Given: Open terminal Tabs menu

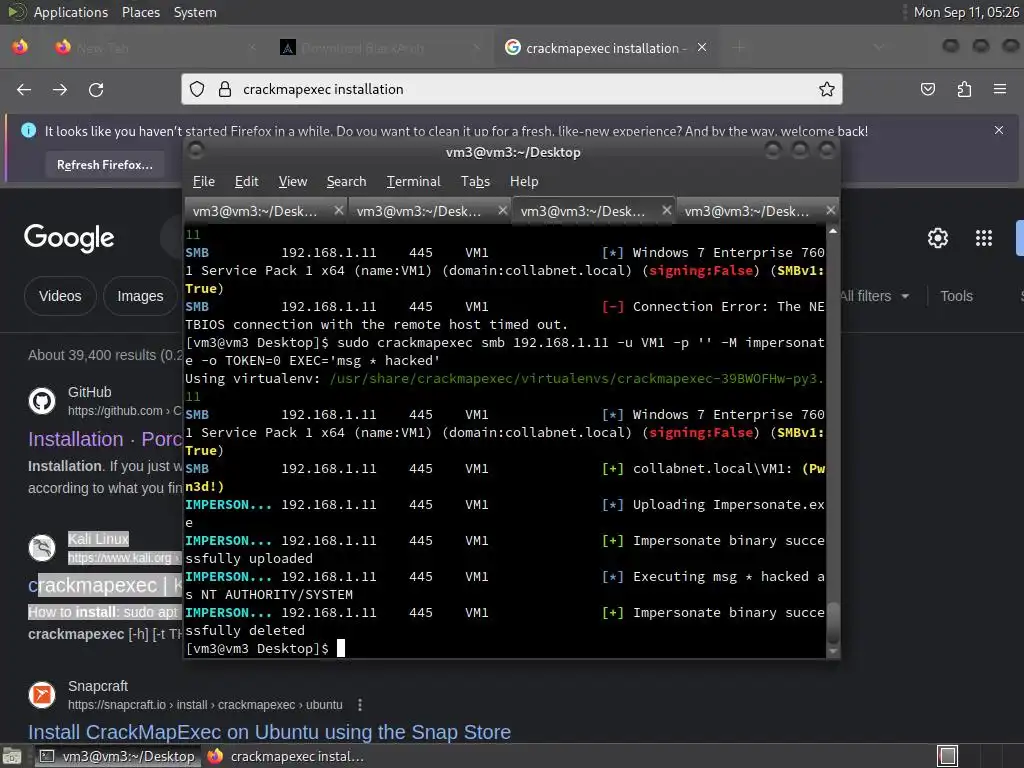Looking at the screenshot, I should point(475,182).
